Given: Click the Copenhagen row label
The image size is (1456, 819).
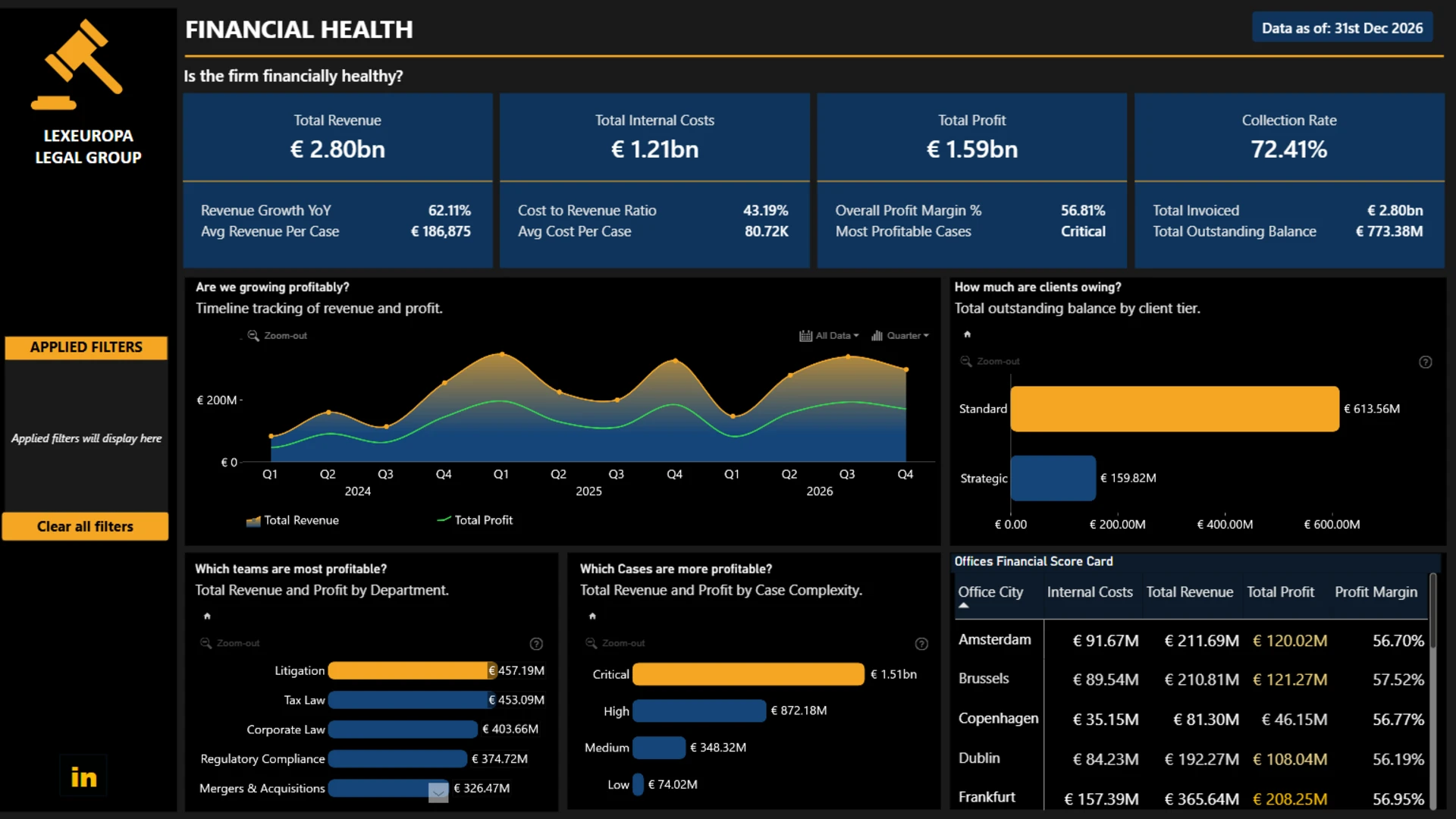Looking at the screenshot, I should pyautogui.click(x=998, y=719).
